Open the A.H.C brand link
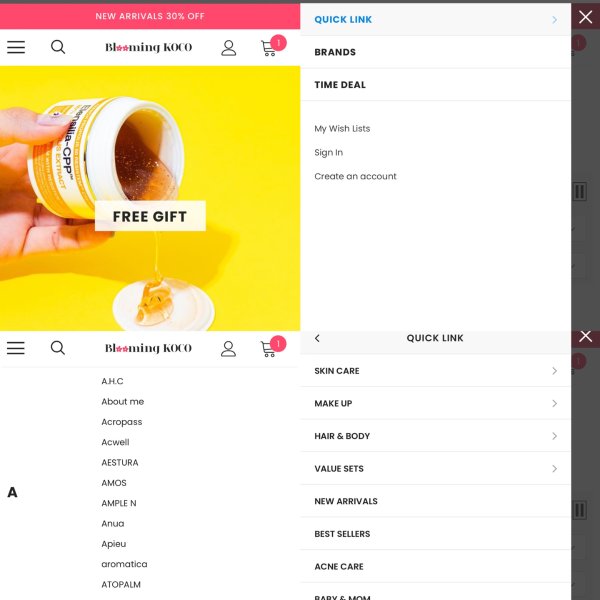Viewport: 600px width, 600px height. (x=112, y=381)
